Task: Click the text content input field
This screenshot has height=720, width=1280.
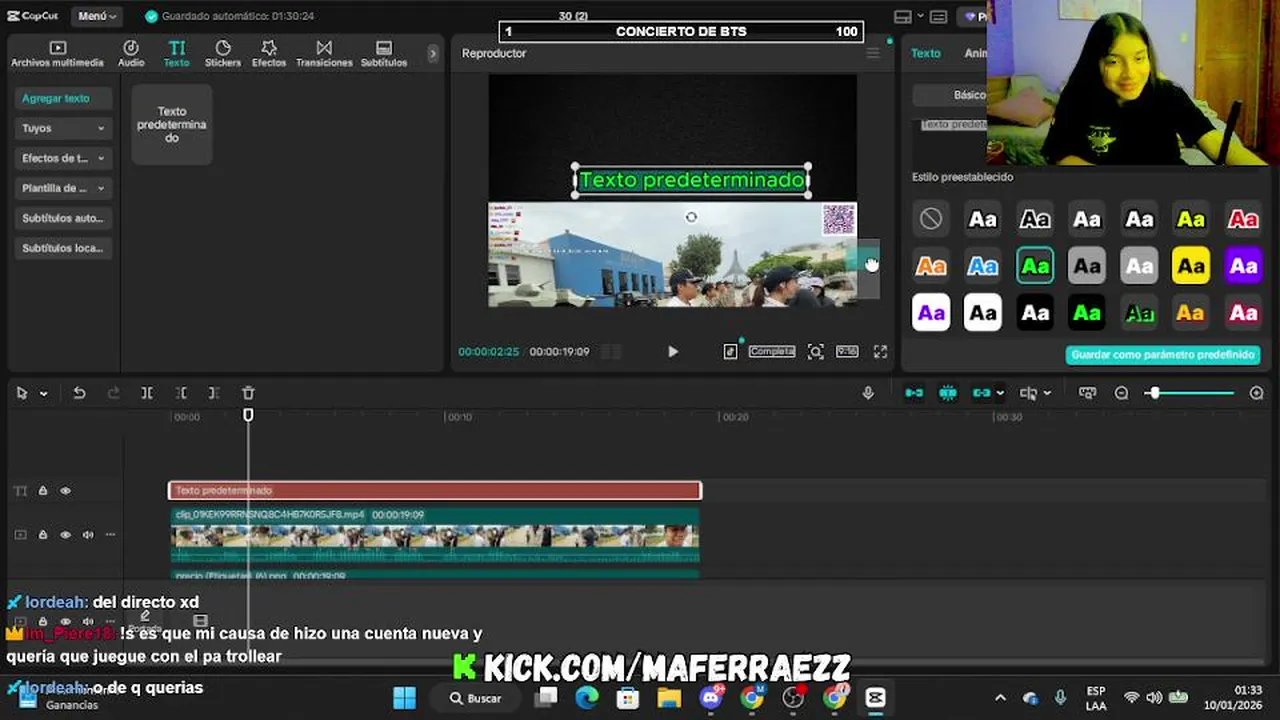Action: click(x=954, y=125)
